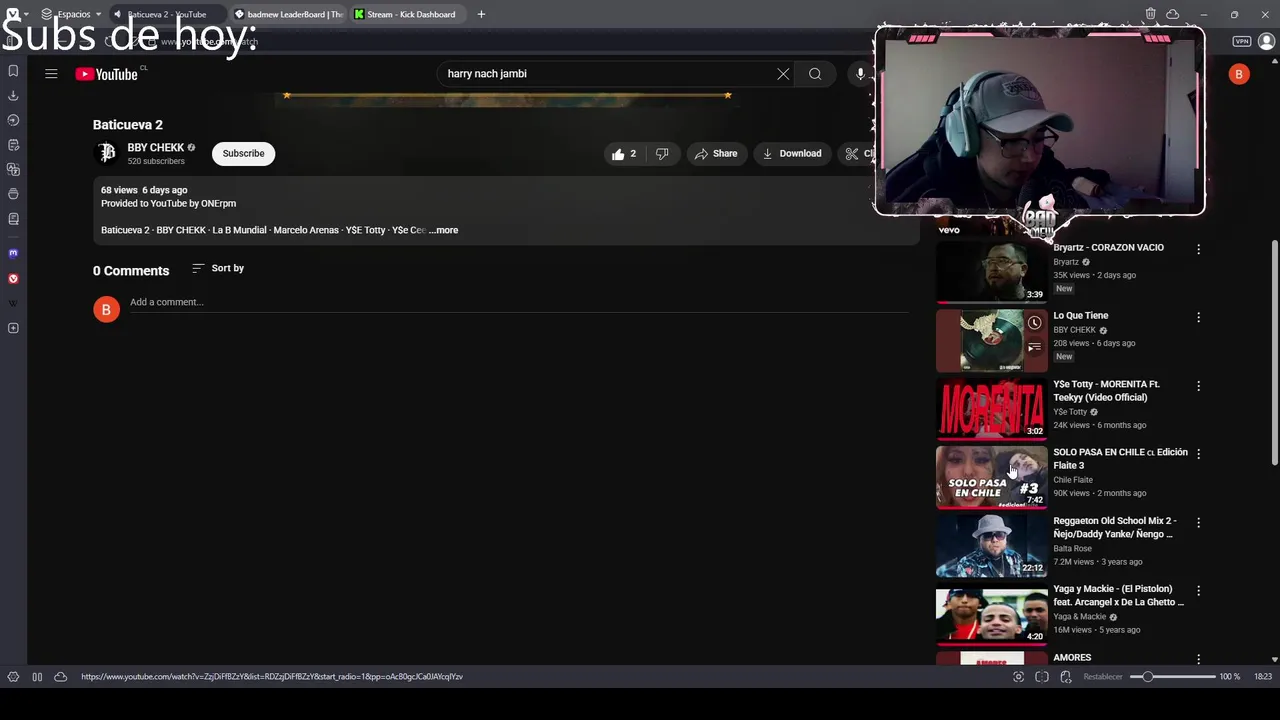Reset zoom with Restablecer button
Screen dimensions: 1280x720
coord(1103,677)
